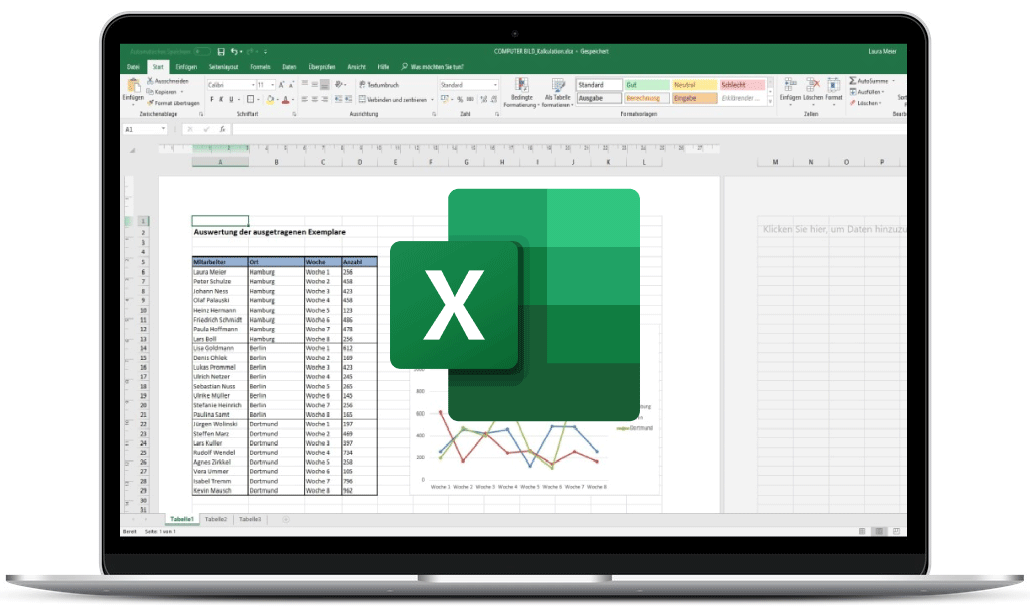This screenshot has height=610, width=1030.
Task: Open the Zwischenablage dialog launcher
Action: [201, 114]
